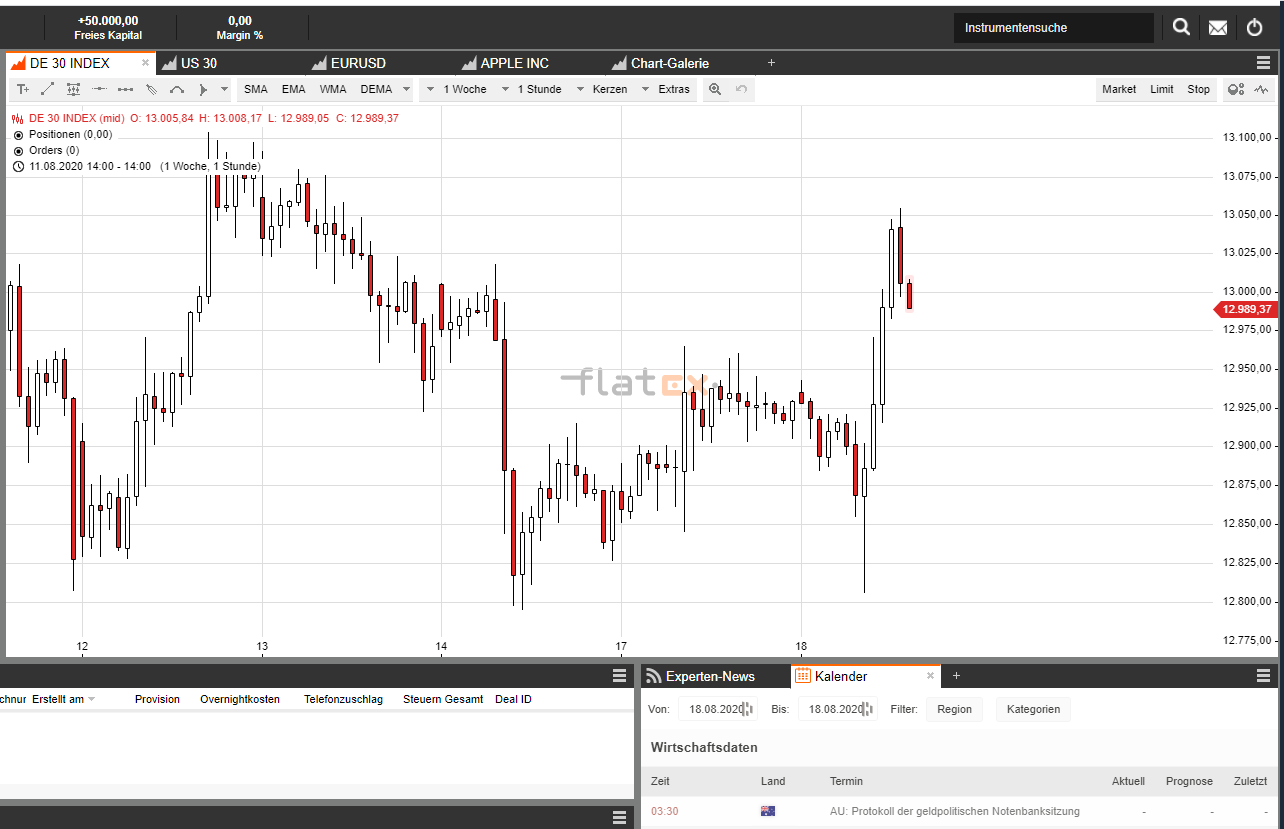Open messages via the envelope icon
The height and width of the screenshot is (829, 1284).
coord(1218,28)
